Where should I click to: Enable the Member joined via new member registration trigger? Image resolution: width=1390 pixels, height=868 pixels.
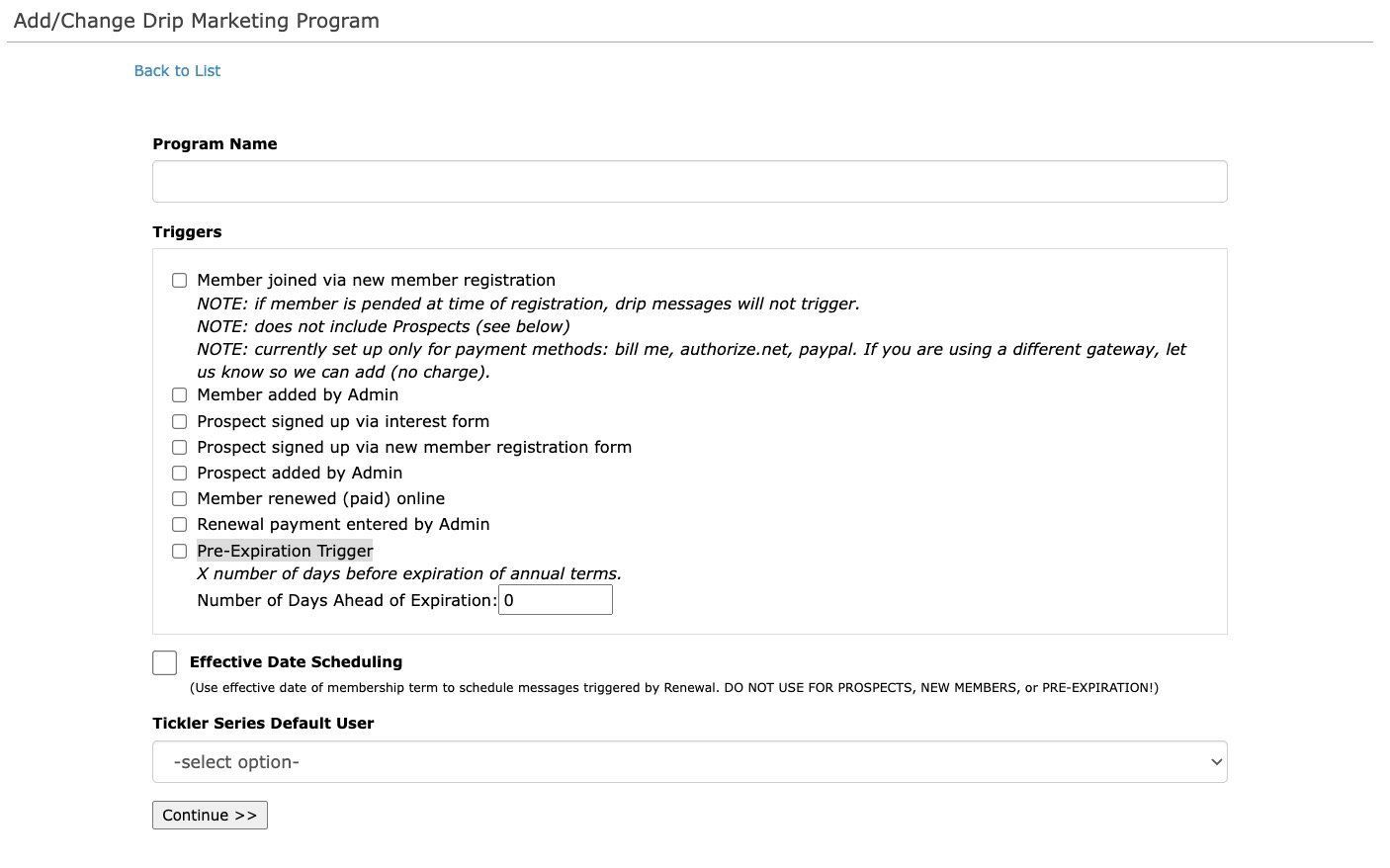tap(179, 280)
